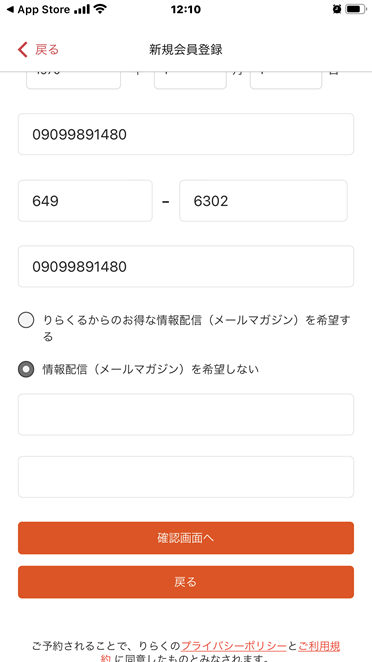Tap the battery indicator icon
372x662 pixels.
point(356,9)
